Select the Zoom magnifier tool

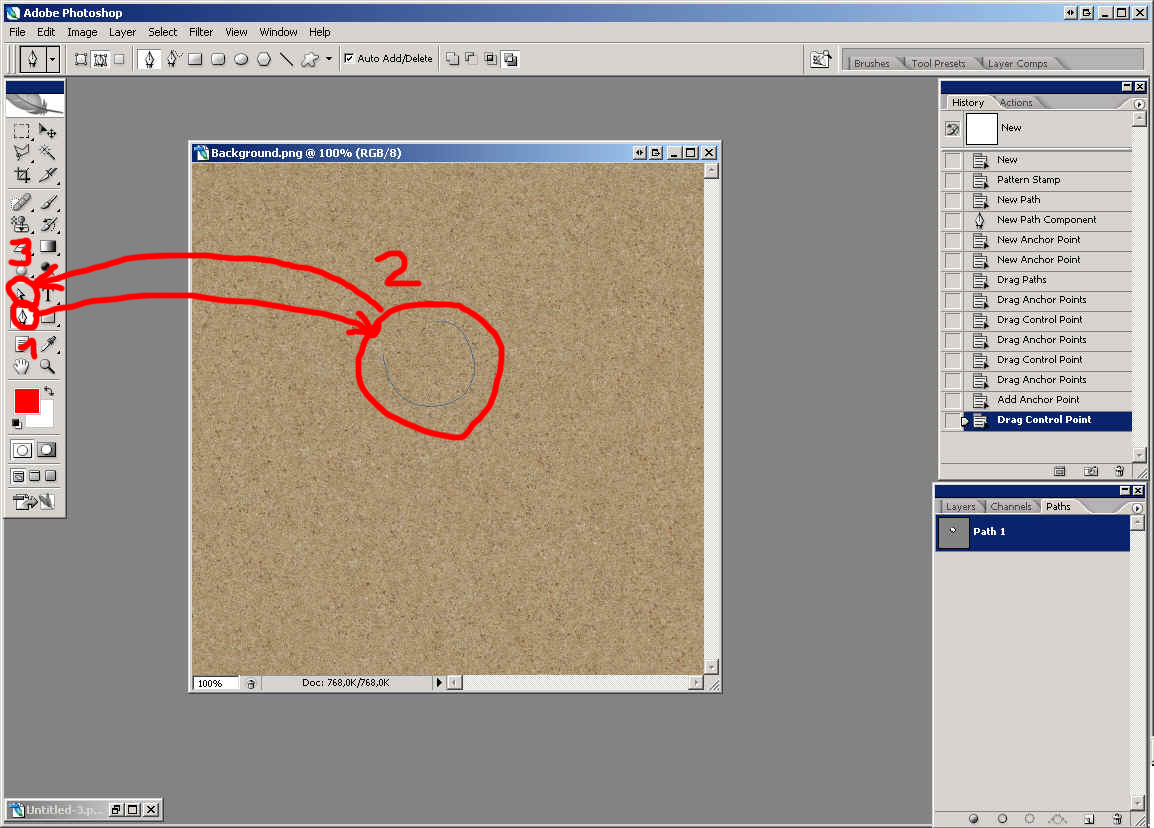[47, 367]
